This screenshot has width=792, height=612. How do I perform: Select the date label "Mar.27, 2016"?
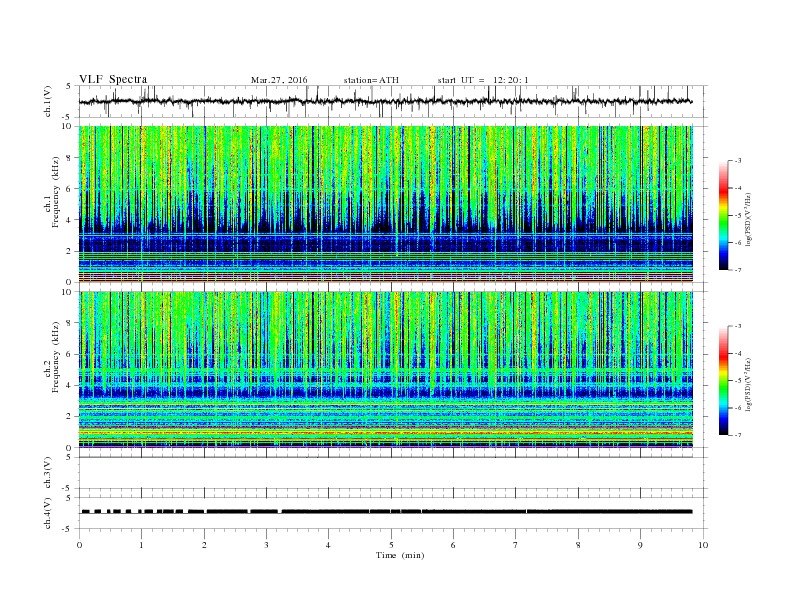click(x=279, y=80)
